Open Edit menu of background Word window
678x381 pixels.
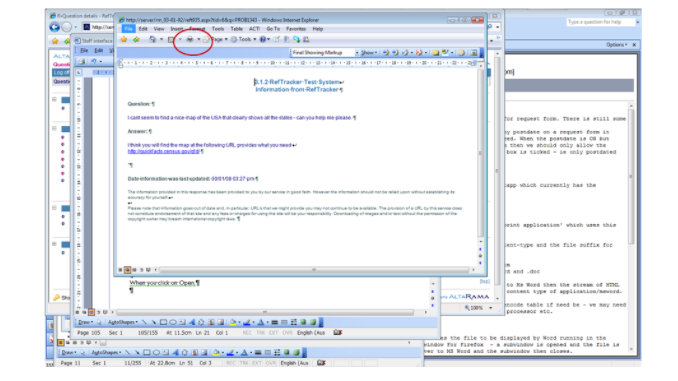click(x=99, y=51)
